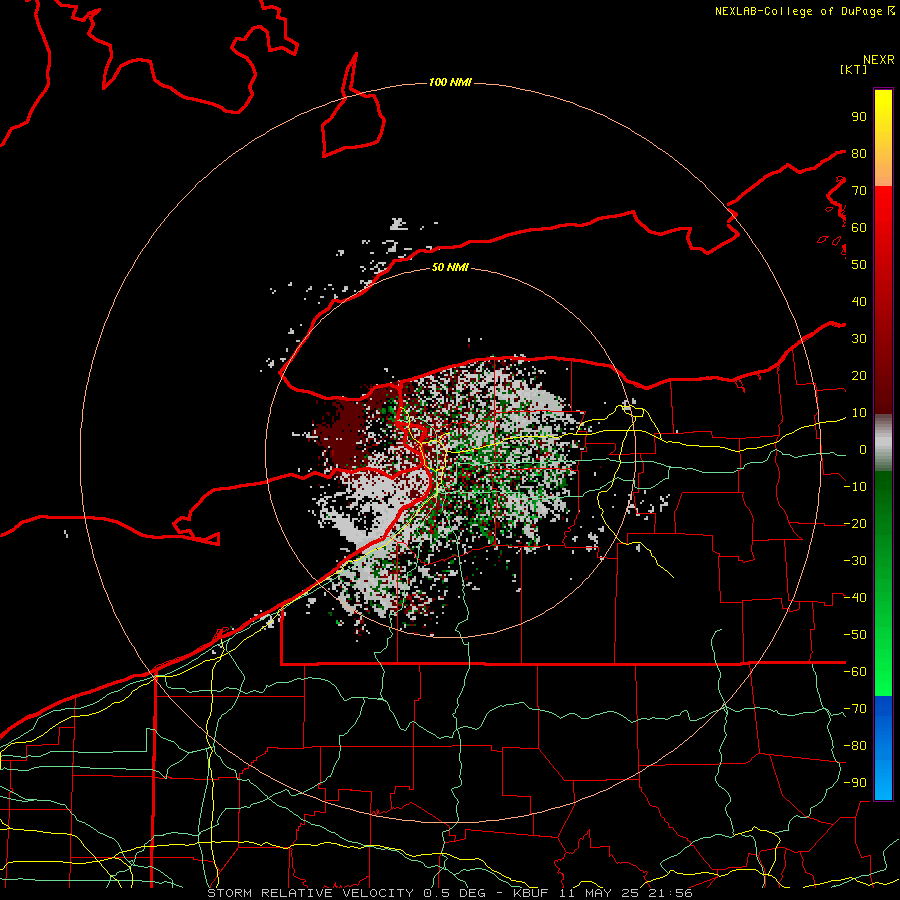Screen dimensions: 900x900
Task: Click the 100 NMI range ring label
Action: [x=450, y=83]
